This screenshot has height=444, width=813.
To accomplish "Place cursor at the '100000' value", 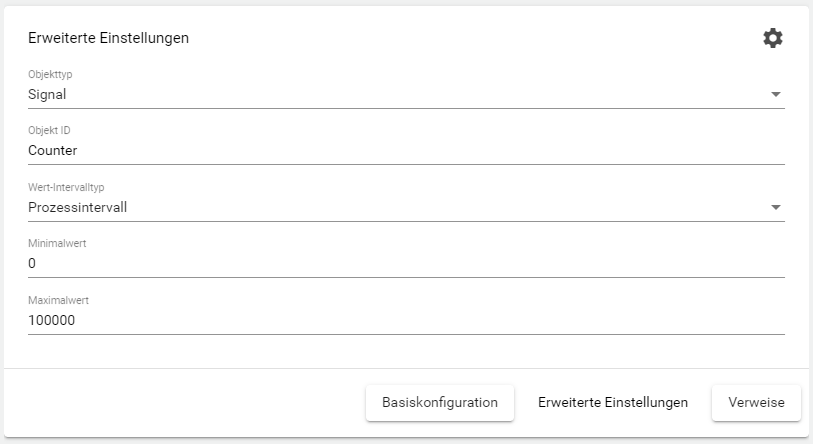I will (x=52, y=321).
